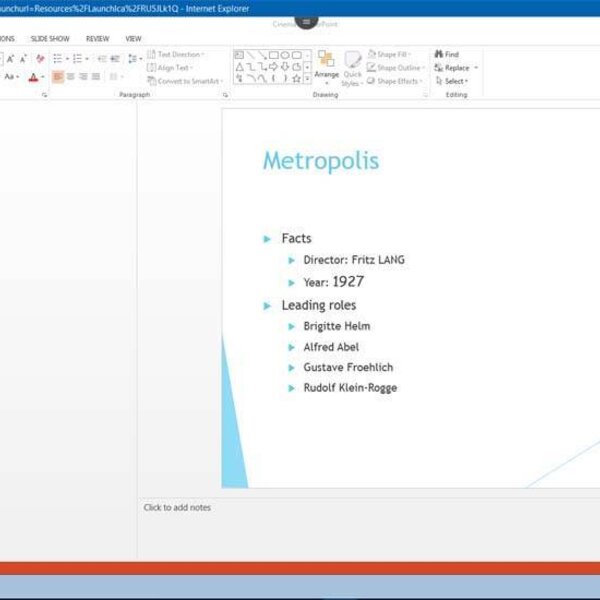The height and width of the screenshot is (600, 600).
Task: Open the Shape Effects dropdown
Action: click(x=395, y=81)
